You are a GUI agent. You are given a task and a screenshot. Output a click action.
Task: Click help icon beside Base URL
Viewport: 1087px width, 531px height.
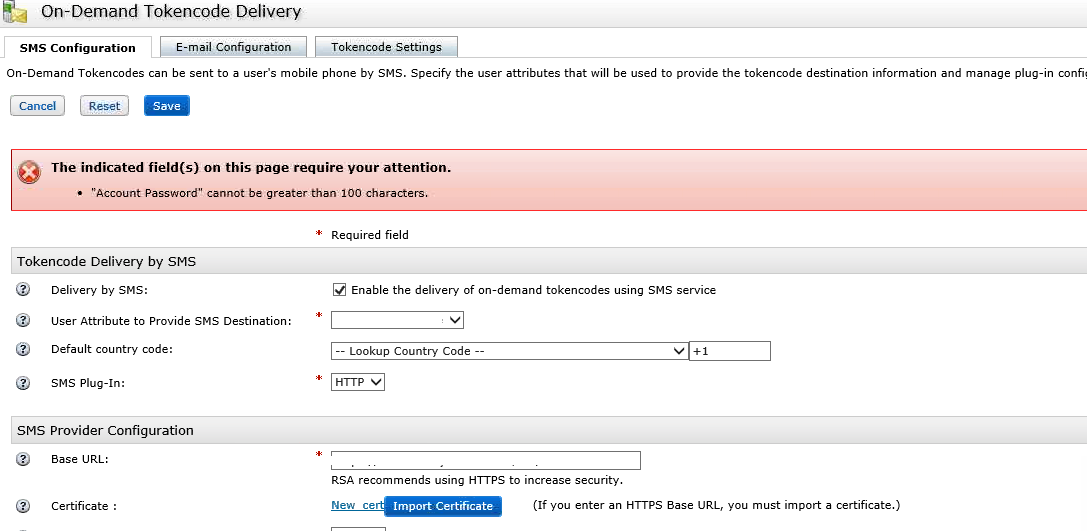pos(23,459)
